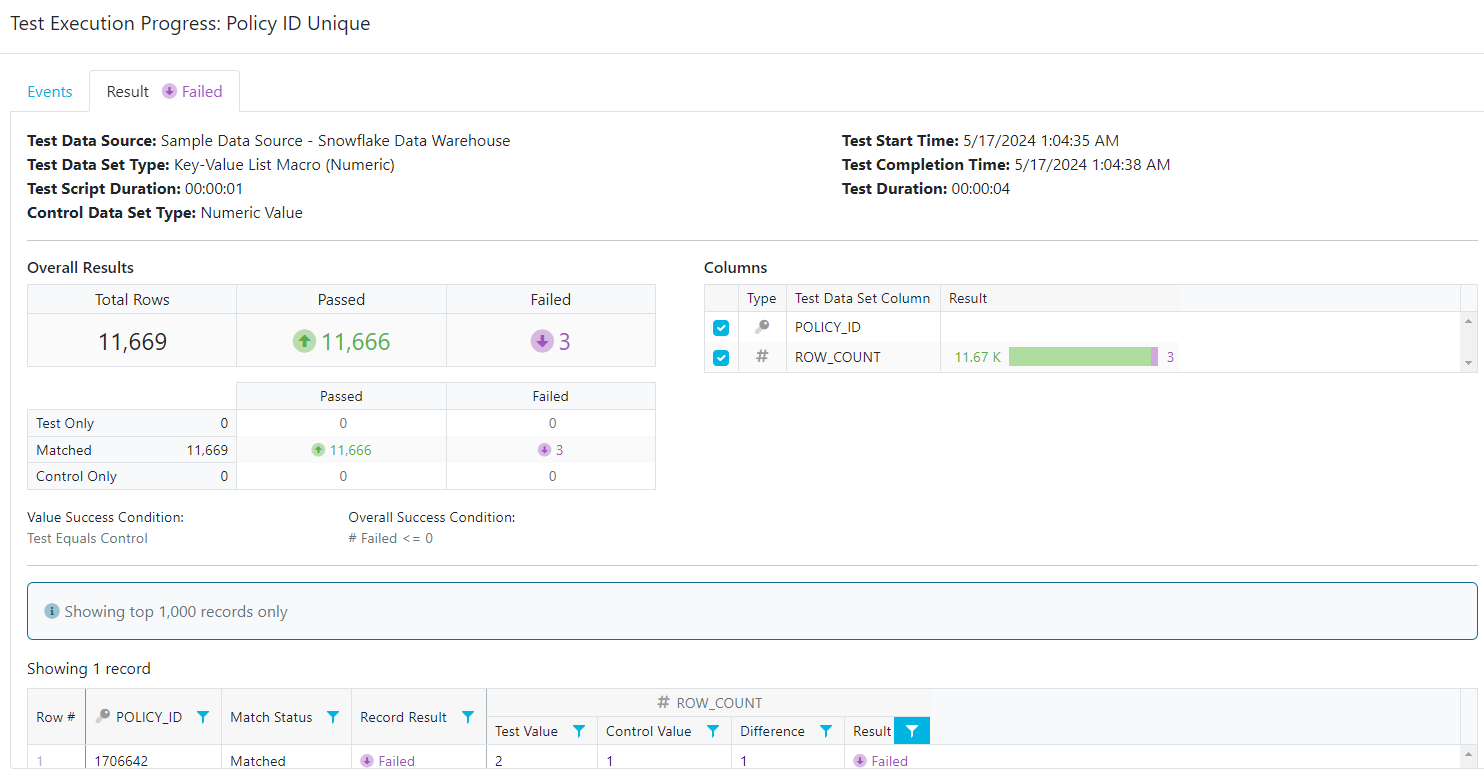Uncheck the POLICY_ID column checkbox

[x=721, y=328]
